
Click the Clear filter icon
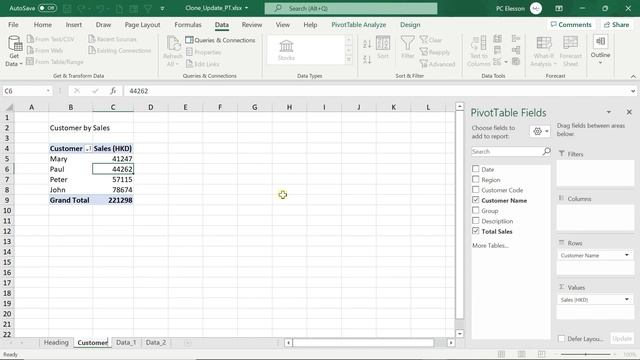pos(431,40)
